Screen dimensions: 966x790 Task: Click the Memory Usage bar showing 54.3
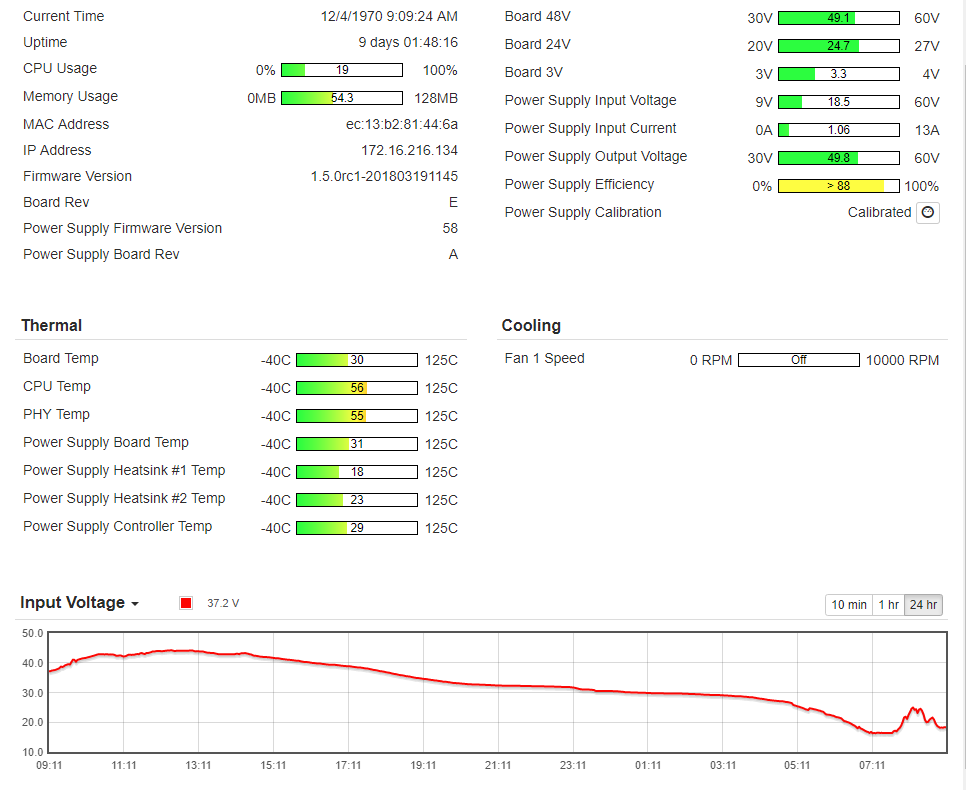click(342, 98)
